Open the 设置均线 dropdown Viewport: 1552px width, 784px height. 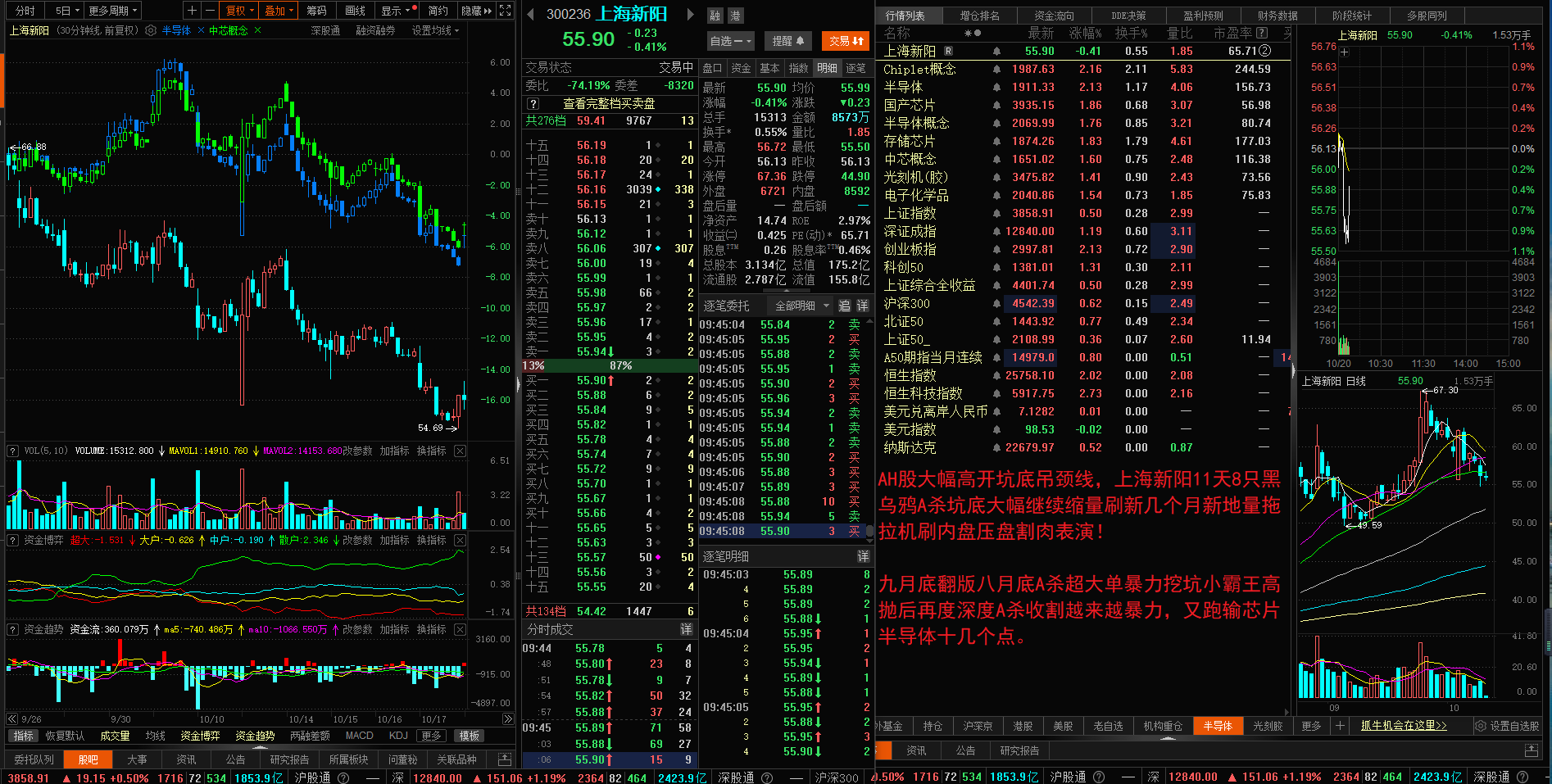click(x=435, y=30)
